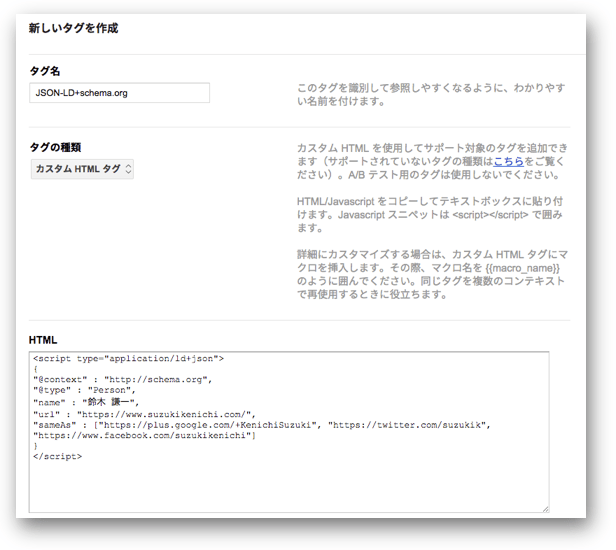Click the tag name field containing JSON-LD+schema.org

pos(119,93)
